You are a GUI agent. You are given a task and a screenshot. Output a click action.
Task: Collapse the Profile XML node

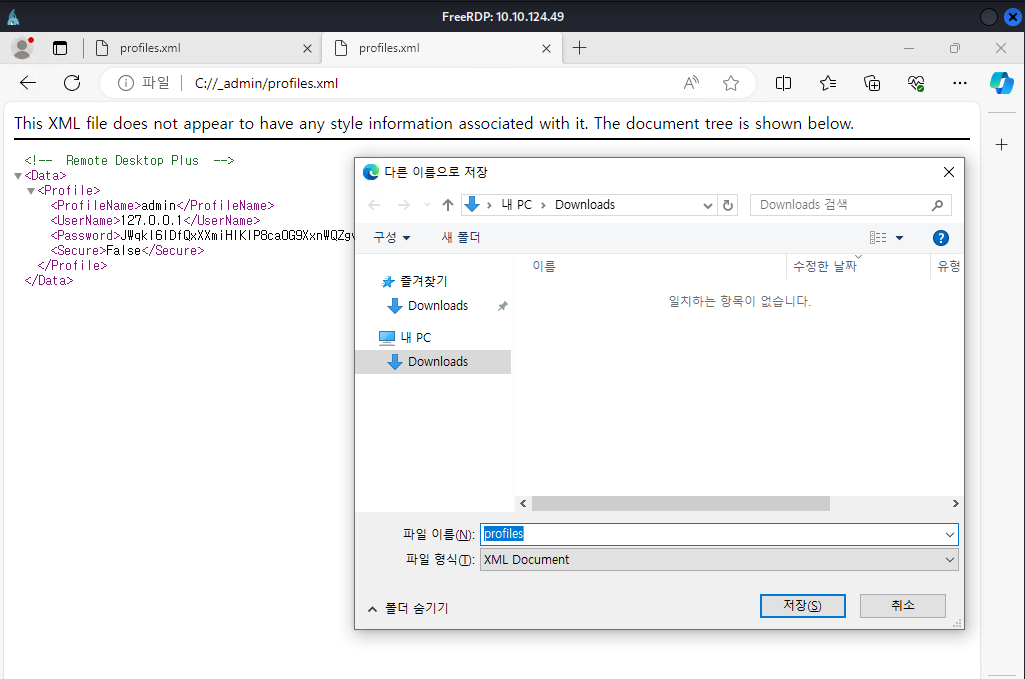pyautogui.click(x=31, y=191)
